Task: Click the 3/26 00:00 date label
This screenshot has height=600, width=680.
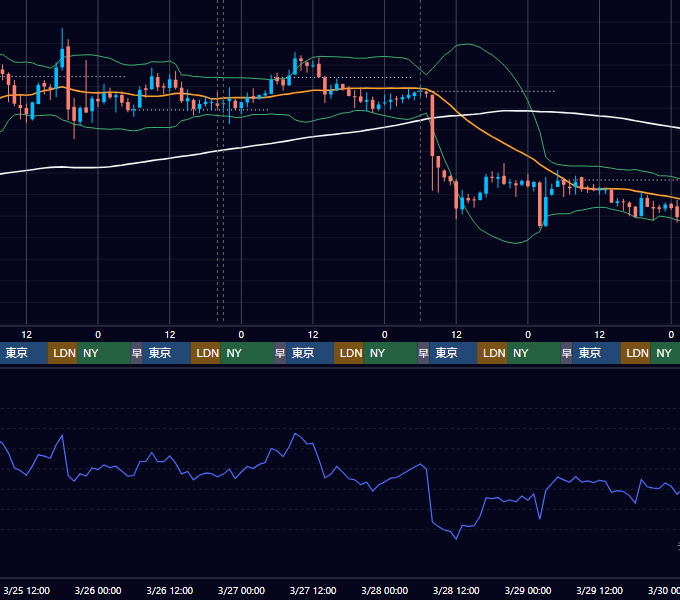Action: [98, 590]
